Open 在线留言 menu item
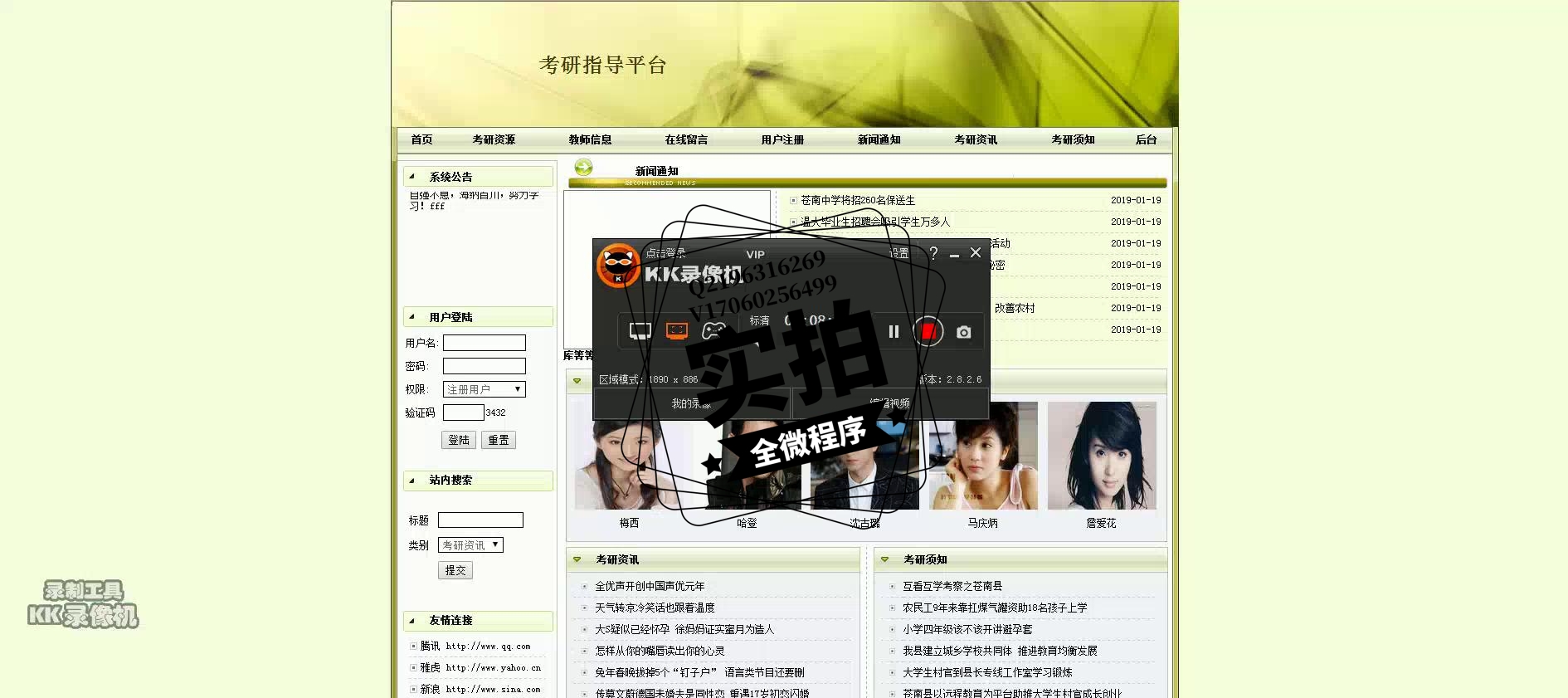1568x698 pixels. coord(686,139)
